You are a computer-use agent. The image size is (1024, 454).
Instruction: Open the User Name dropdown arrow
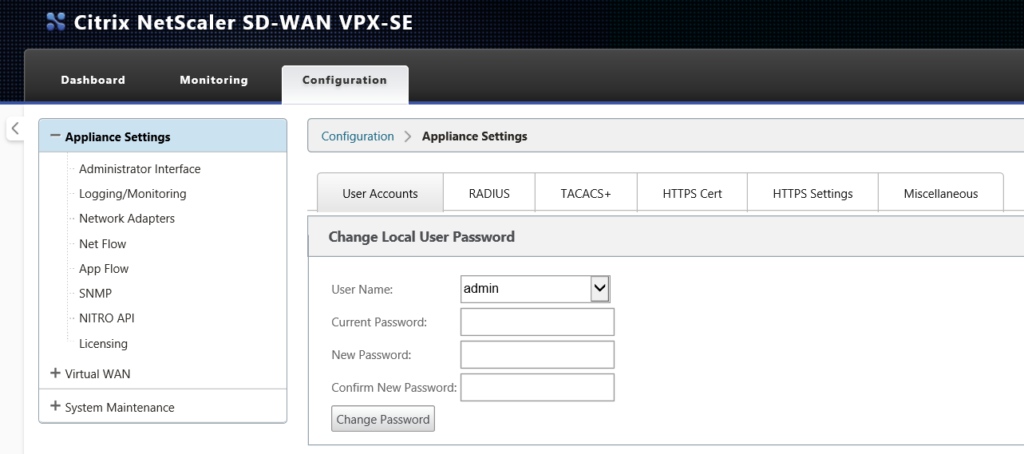600,288
